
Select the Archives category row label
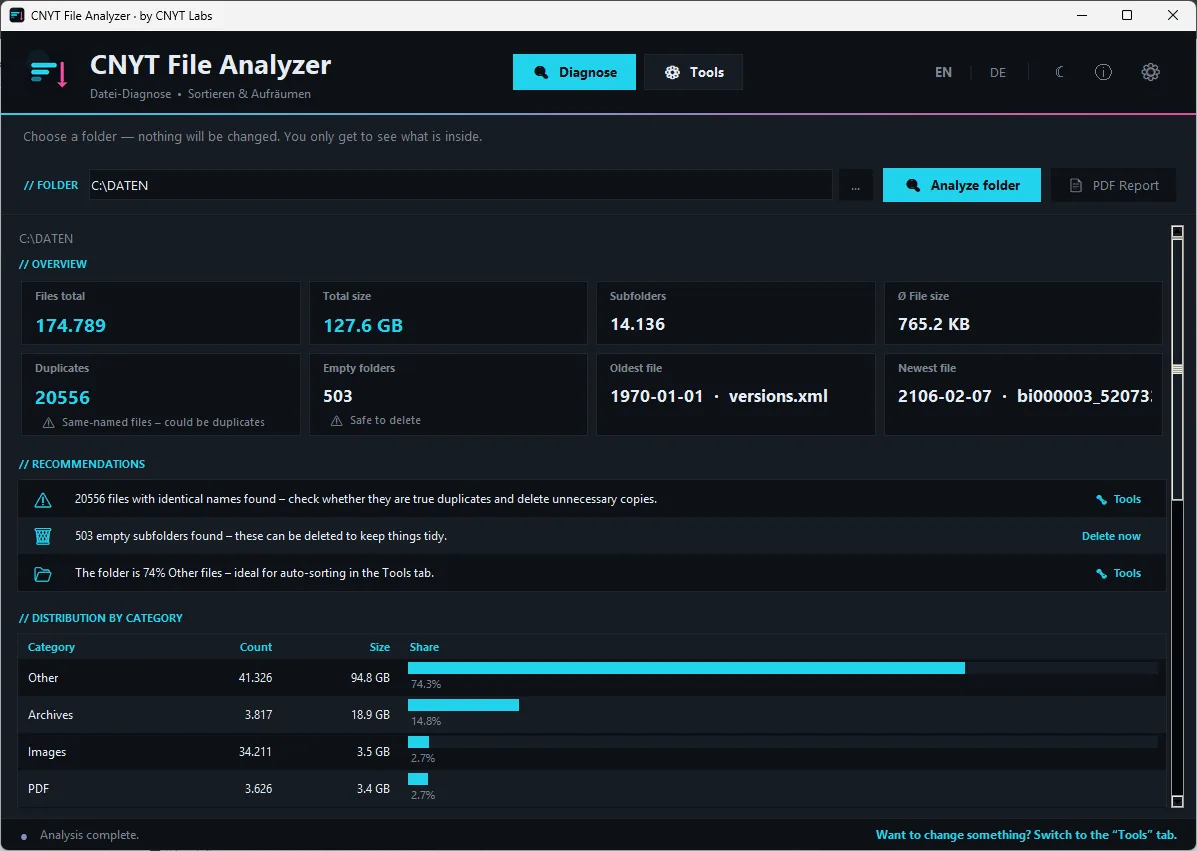click(50, 715)
